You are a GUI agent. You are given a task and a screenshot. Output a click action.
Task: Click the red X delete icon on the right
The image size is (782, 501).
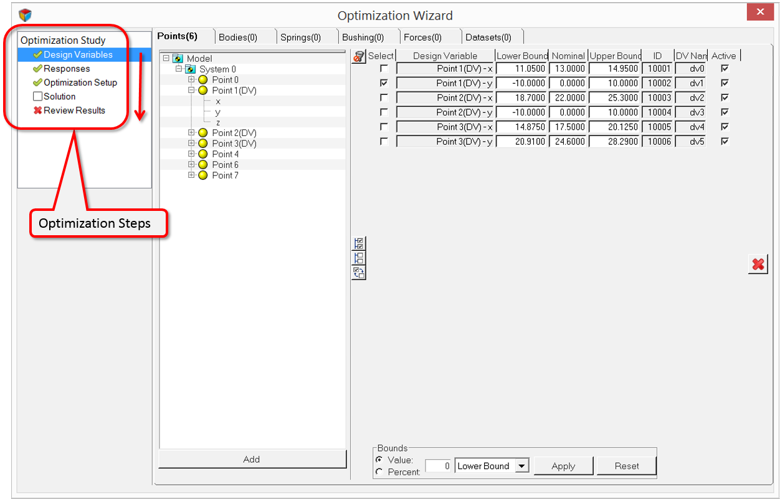(758, 264)
